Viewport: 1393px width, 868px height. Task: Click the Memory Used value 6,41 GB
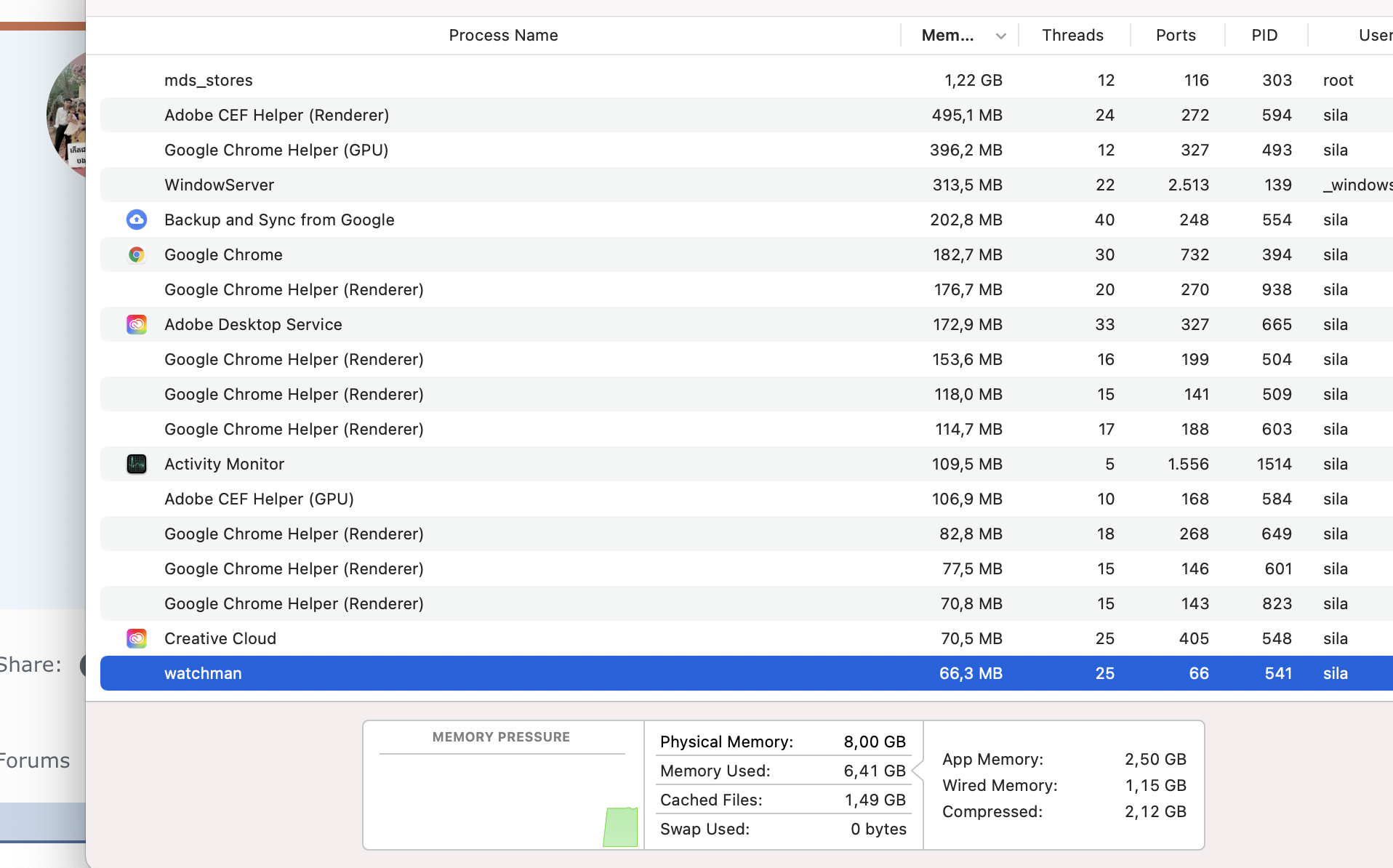tap(875, 771)
